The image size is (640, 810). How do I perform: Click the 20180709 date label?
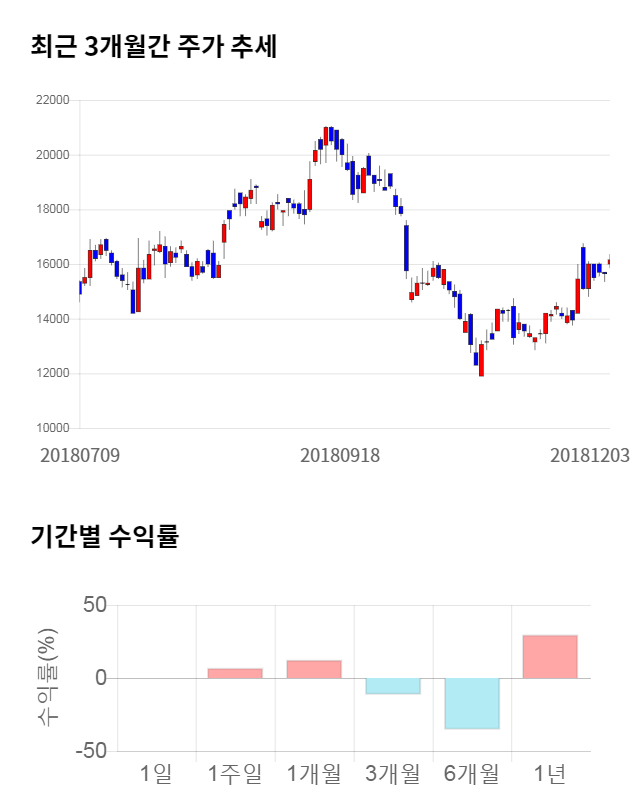[80, 455]
